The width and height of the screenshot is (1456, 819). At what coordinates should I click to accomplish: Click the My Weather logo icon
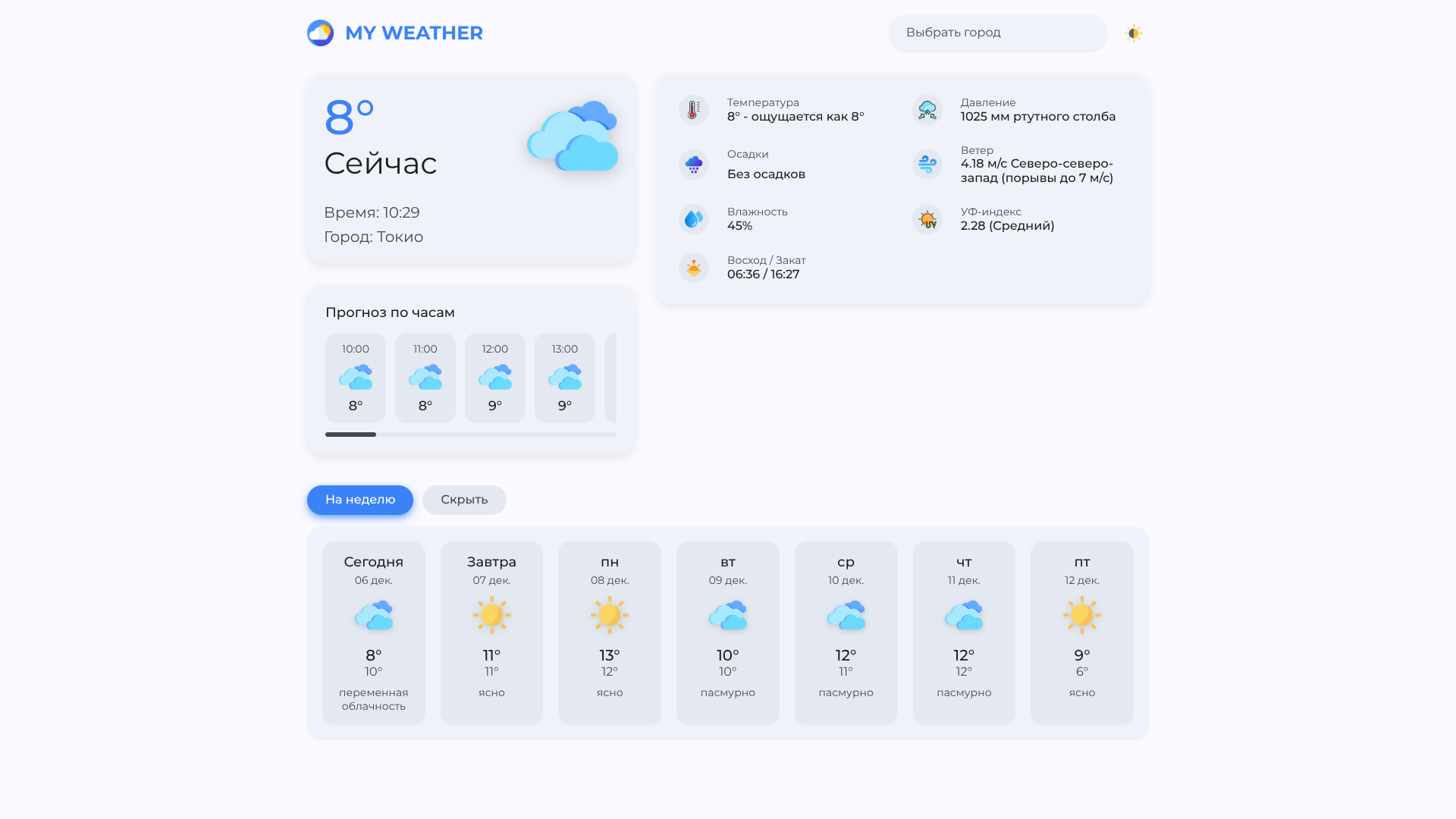(320, 33)
